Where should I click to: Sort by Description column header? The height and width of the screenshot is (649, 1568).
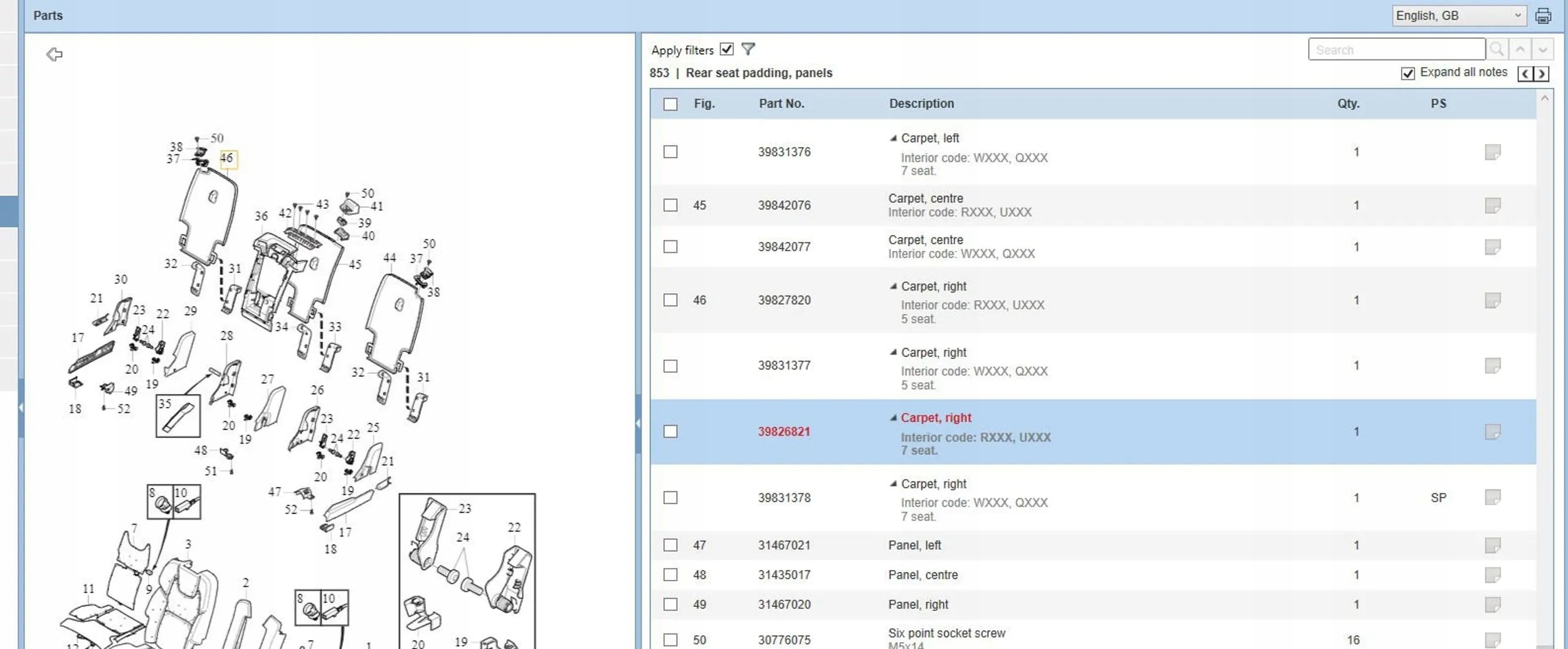[x=921, y=104]
